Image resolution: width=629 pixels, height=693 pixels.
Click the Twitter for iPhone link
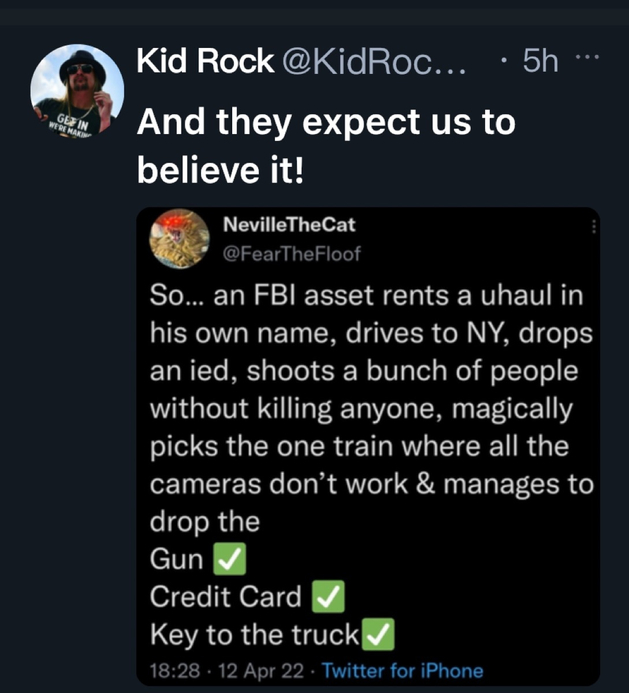[402, 670]
